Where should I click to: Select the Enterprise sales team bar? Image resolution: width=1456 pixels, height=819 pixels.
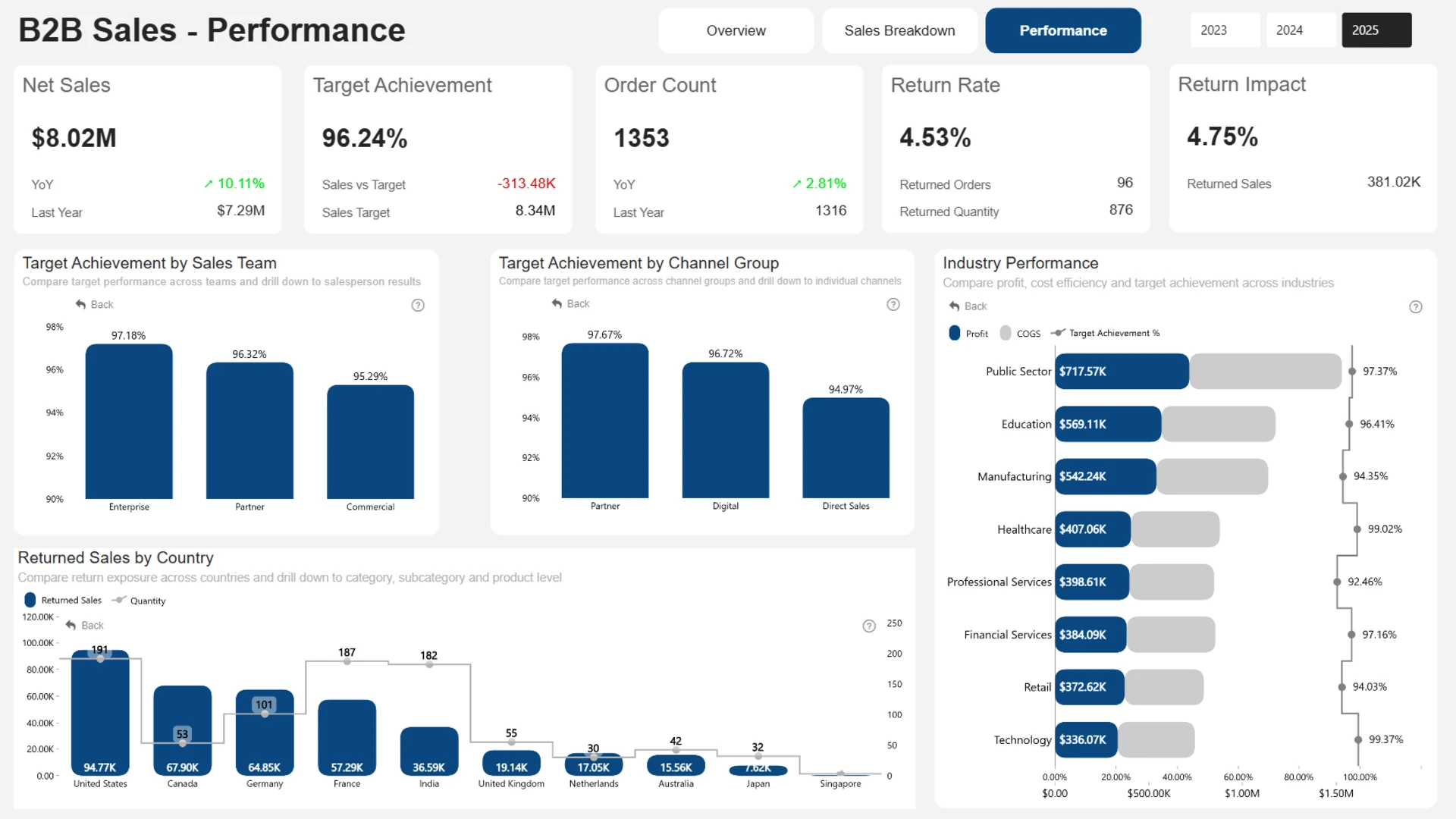pyautogui.click(x=129, y=422)
